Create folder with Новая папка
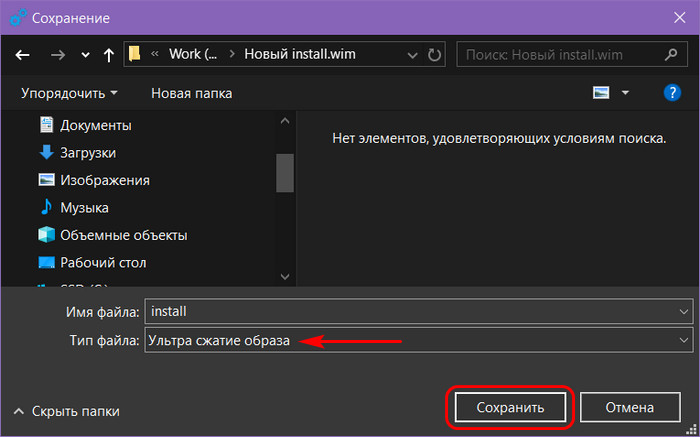 point(192,93)
